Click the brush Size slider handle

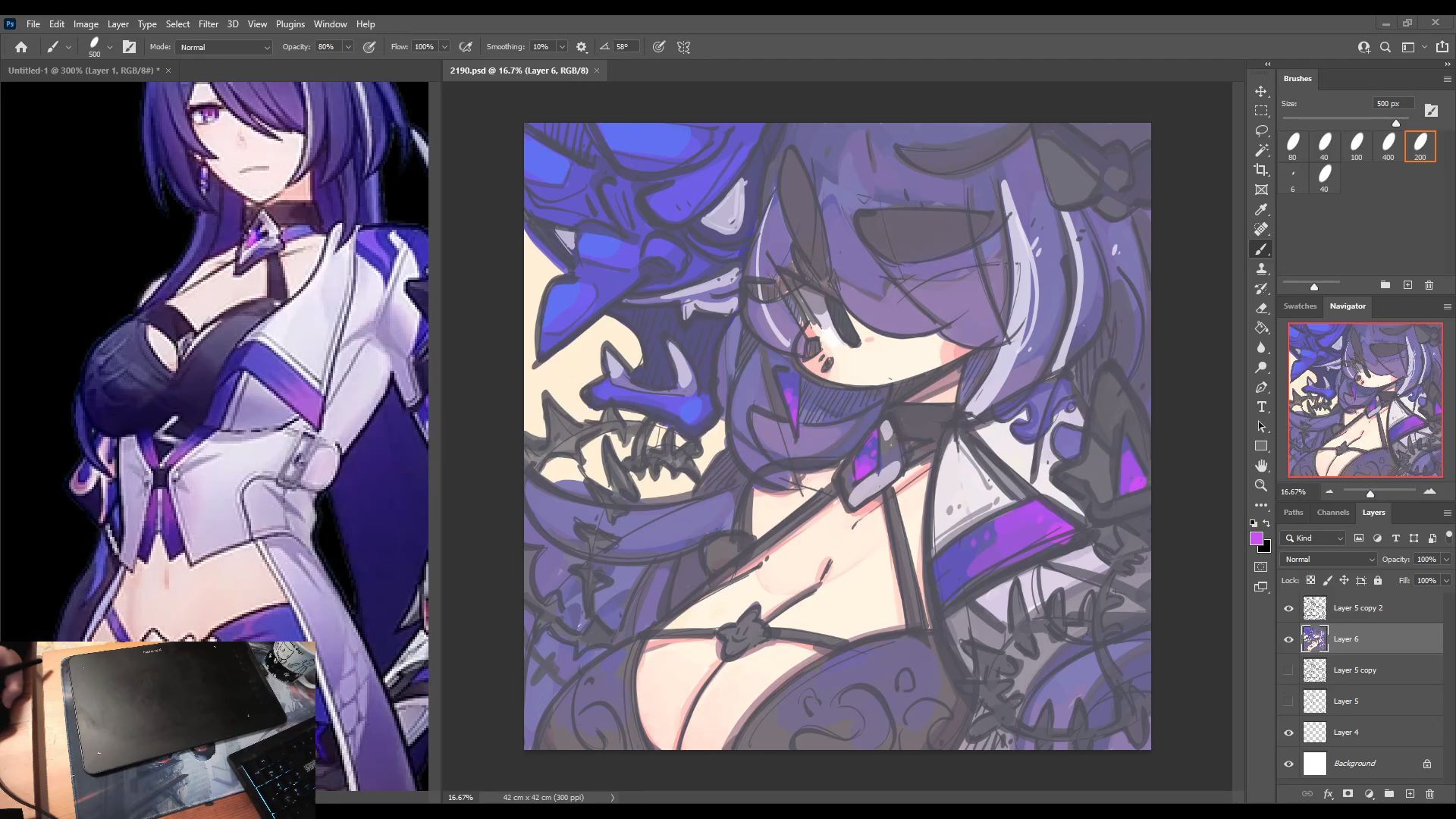click(x=1396, y=123)
